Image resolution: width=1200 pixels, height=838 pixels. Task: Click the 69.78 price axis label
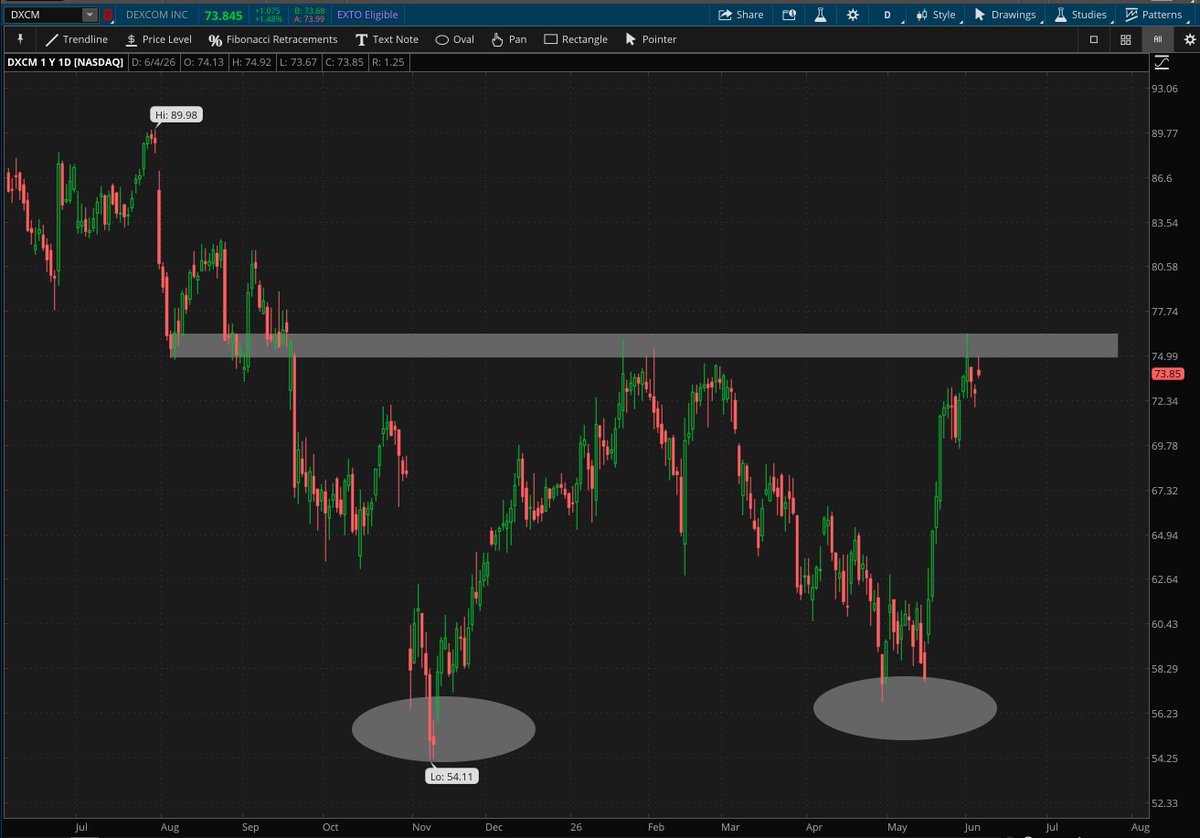(1166, 446)
